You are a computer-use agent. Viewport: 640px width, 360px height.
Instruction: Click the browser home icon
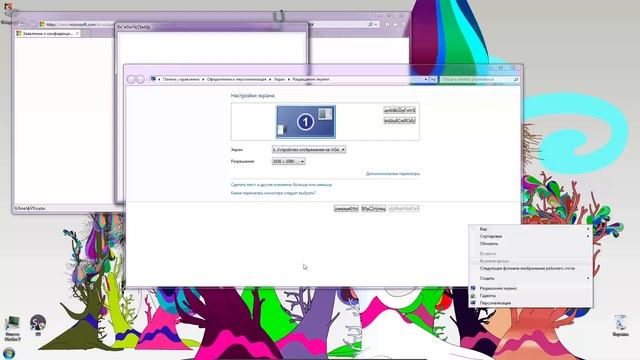(387, 24)
